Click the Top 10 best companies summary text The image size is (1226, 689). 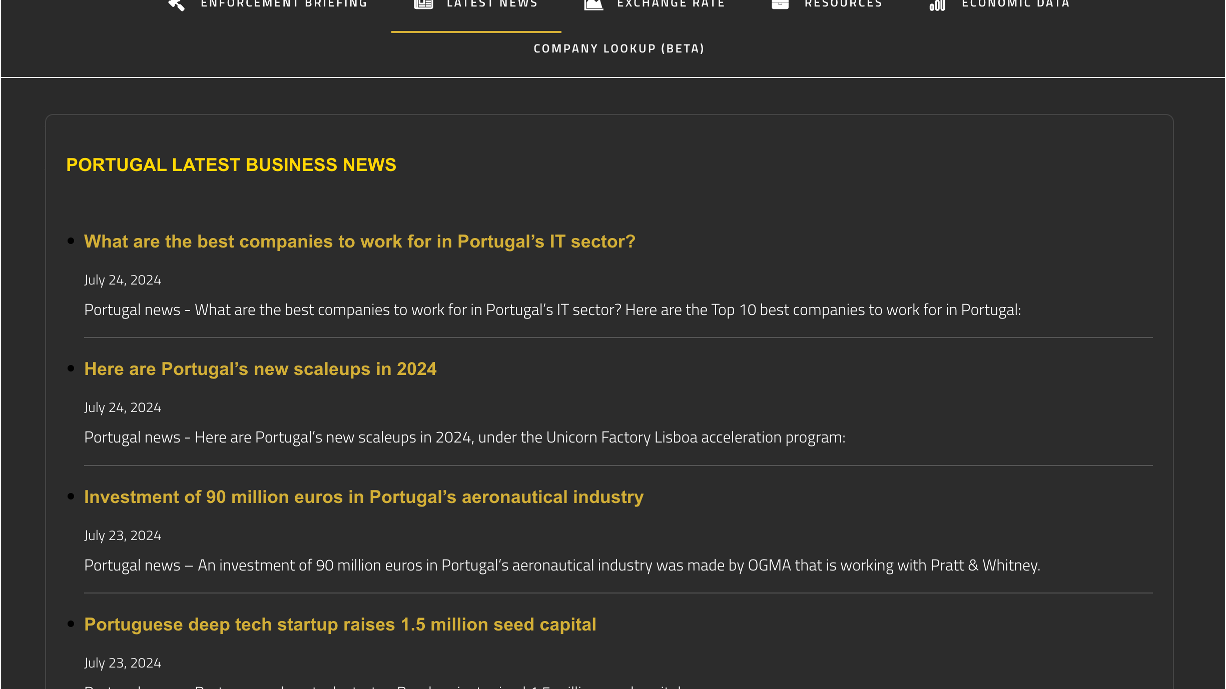pyautogui.click(x=552, y=310)
